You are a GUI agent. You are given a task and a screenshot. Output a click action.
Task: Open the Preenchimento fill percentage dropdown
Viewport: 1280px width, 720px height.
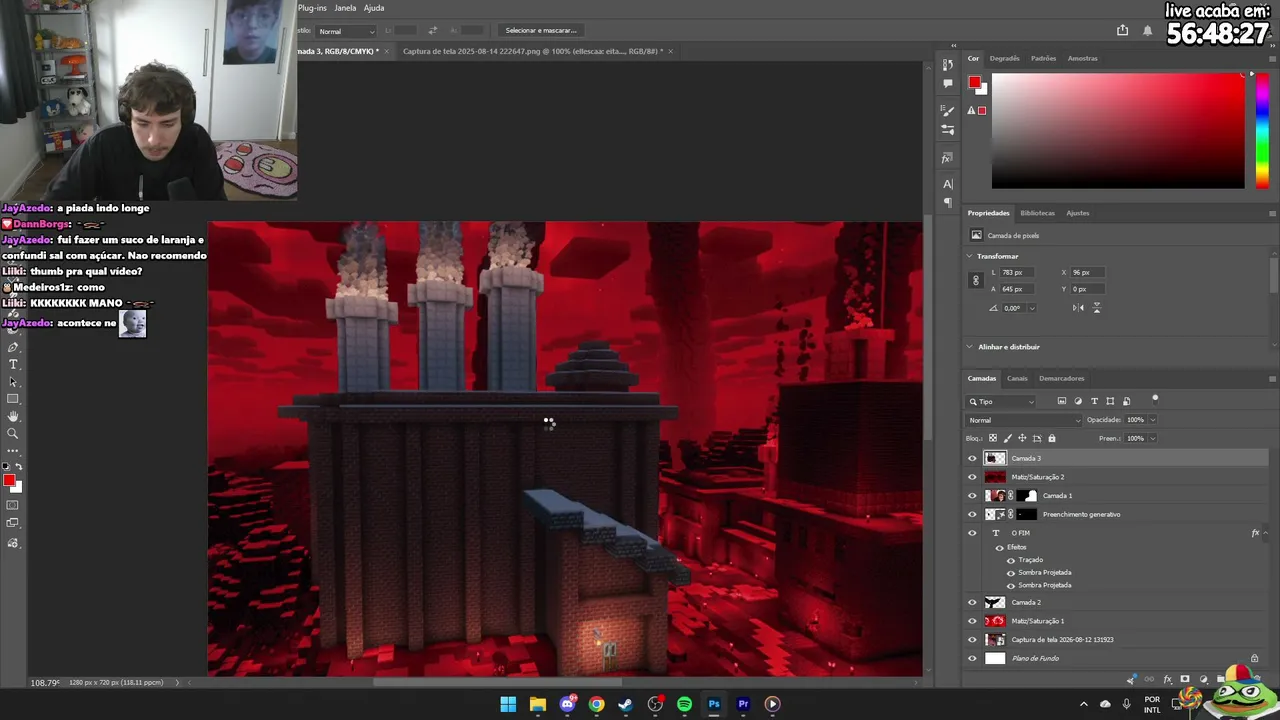(x=1152, y=438)
